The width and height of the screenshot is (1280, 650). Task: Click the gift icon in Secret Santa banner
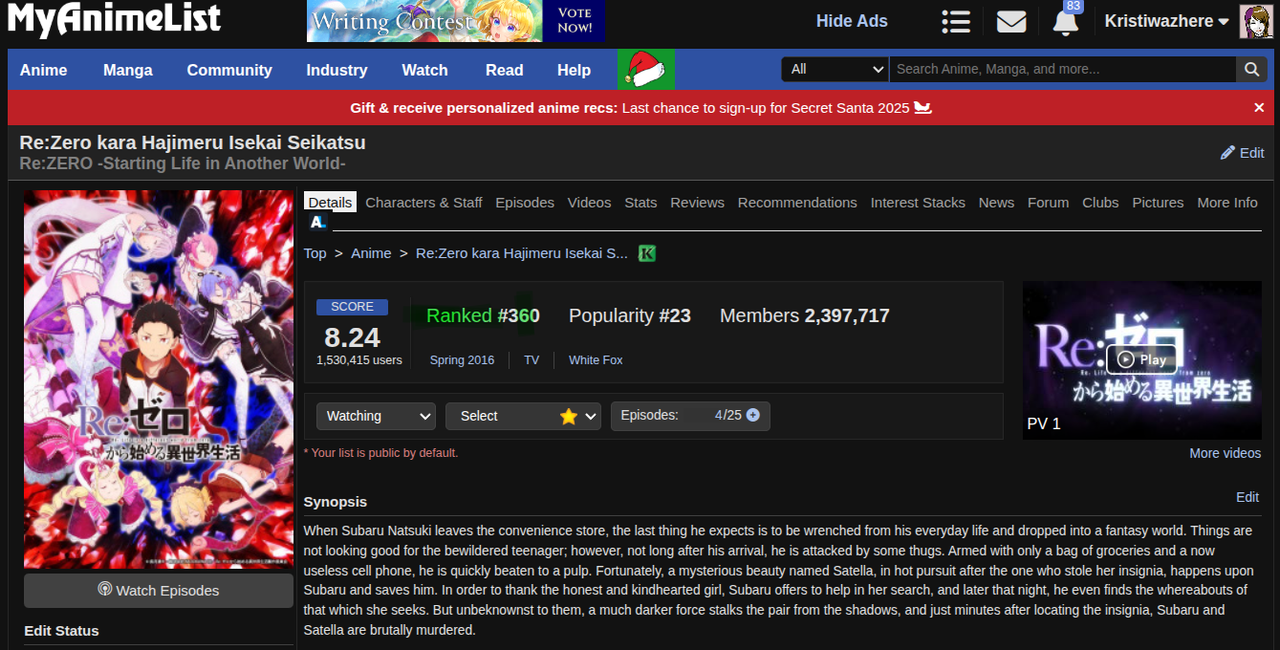[x=922, y=107]
